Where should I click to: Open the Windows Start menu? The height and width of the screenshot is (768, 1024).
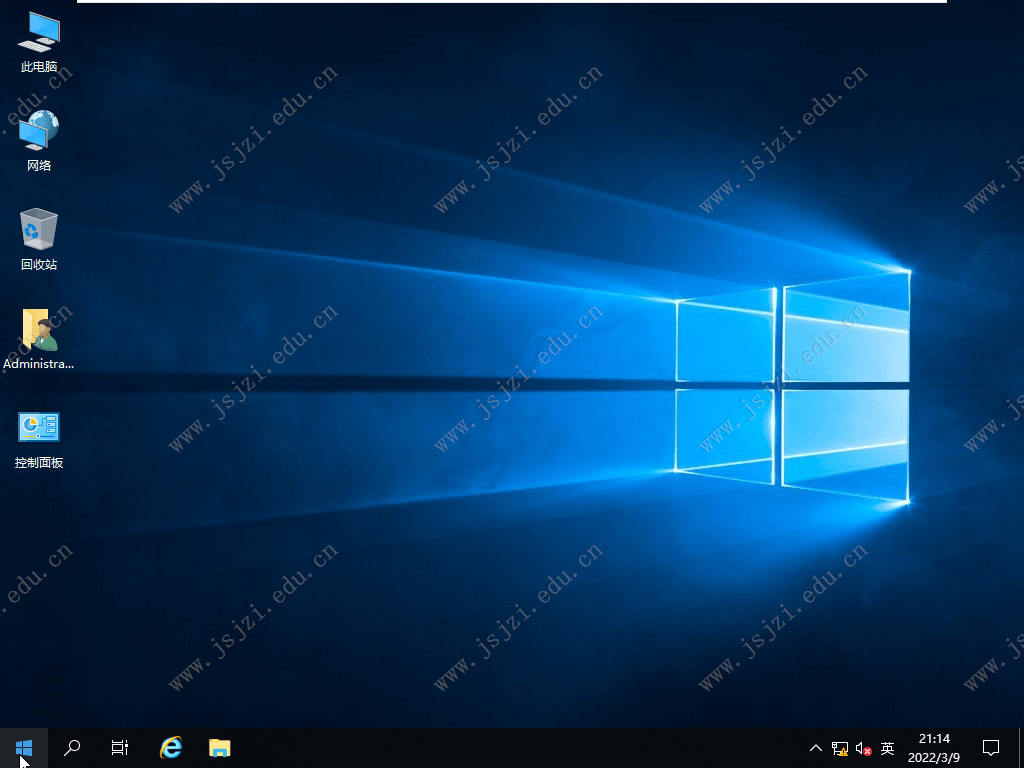click(x=24, y=748)
